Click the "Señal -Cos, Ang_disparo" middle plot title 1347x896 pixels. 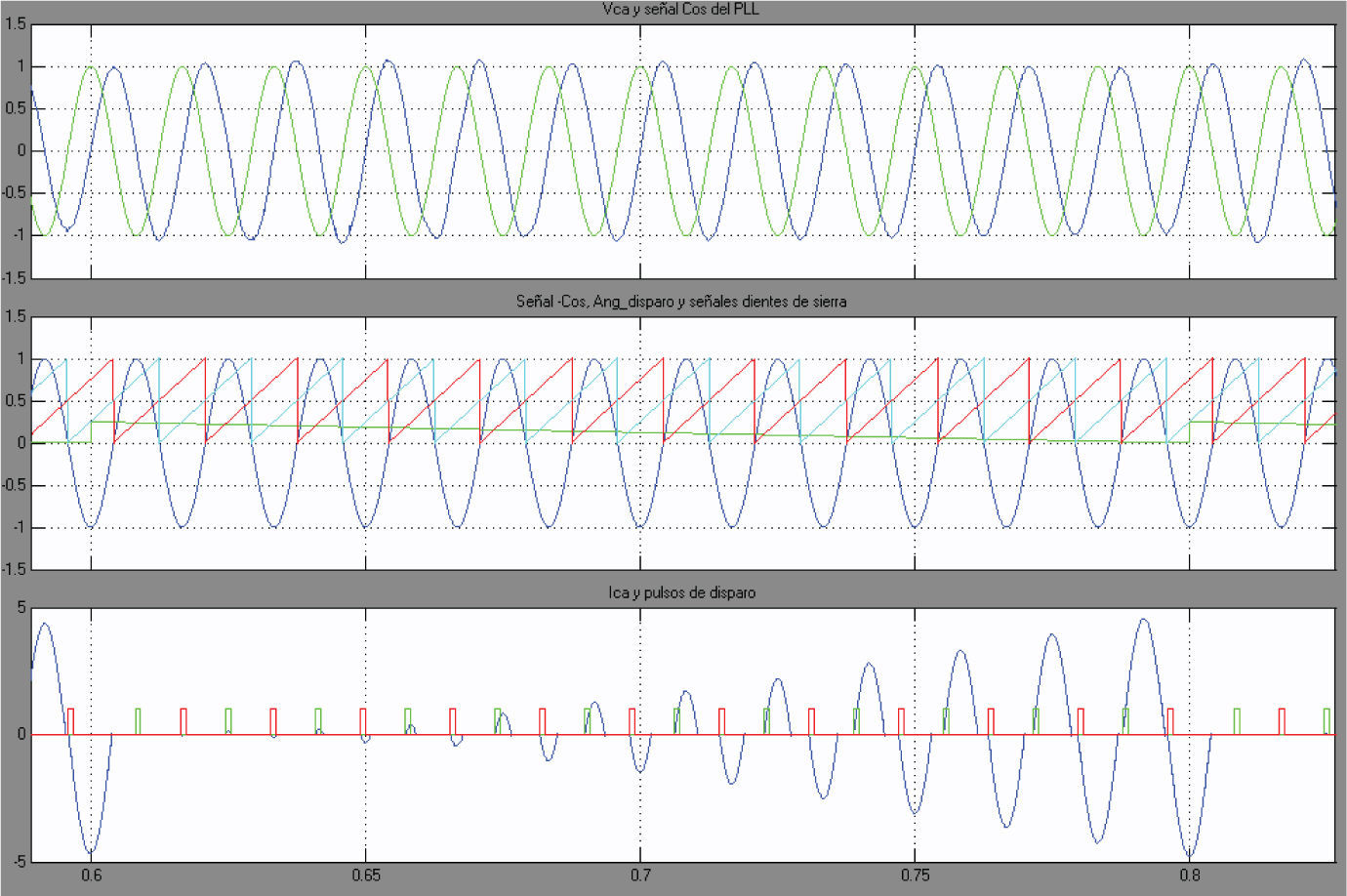pyautogui.click(x=680, y=302)
